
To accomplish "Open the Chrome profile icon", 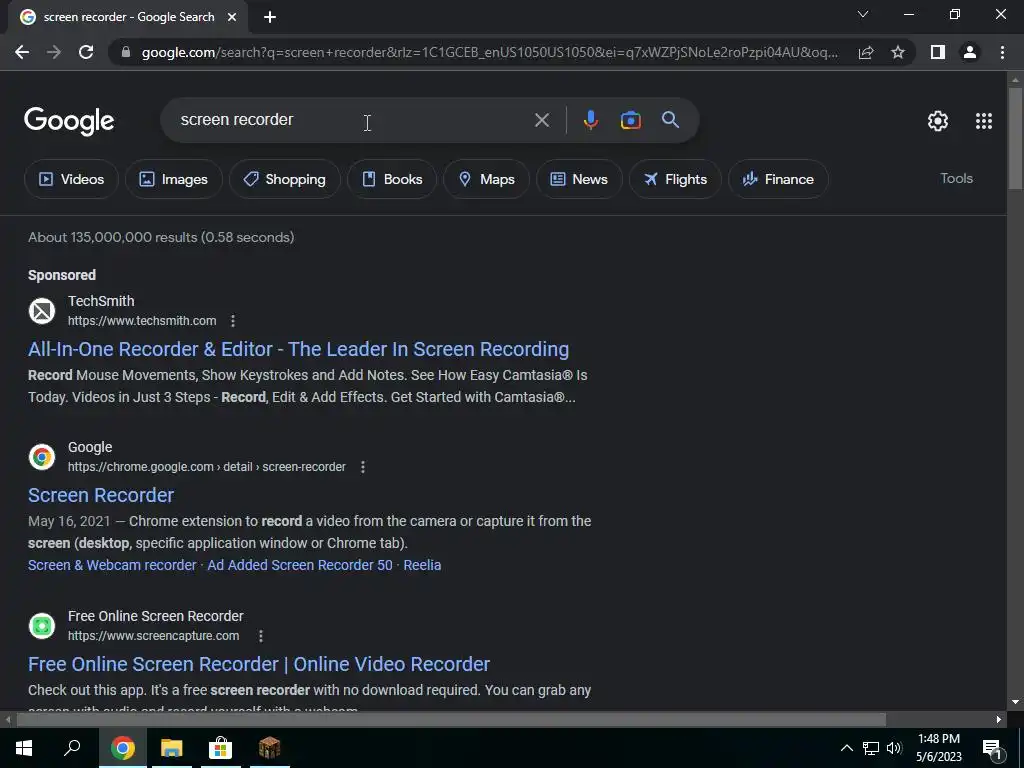I will pos(970,52).
